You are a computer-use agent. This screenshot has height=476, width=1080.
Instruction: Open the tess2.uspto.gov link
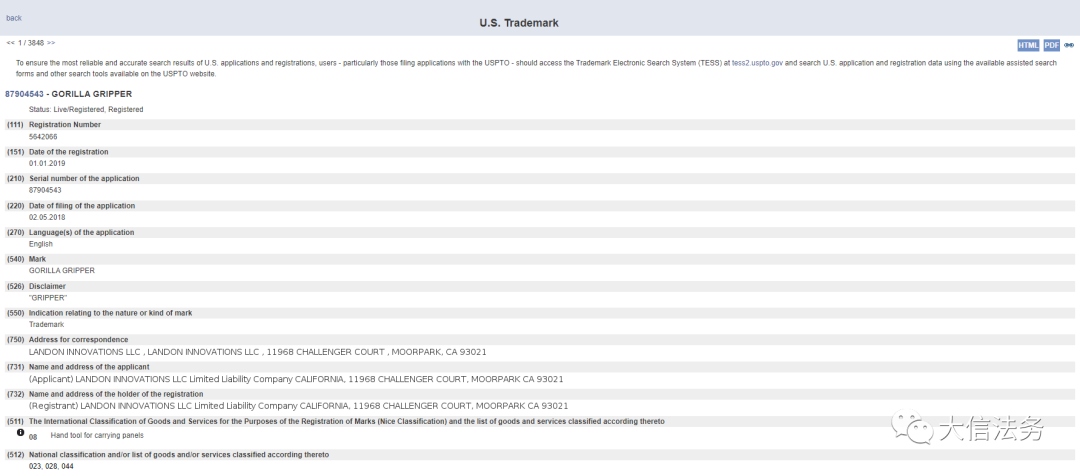[757, 63]
